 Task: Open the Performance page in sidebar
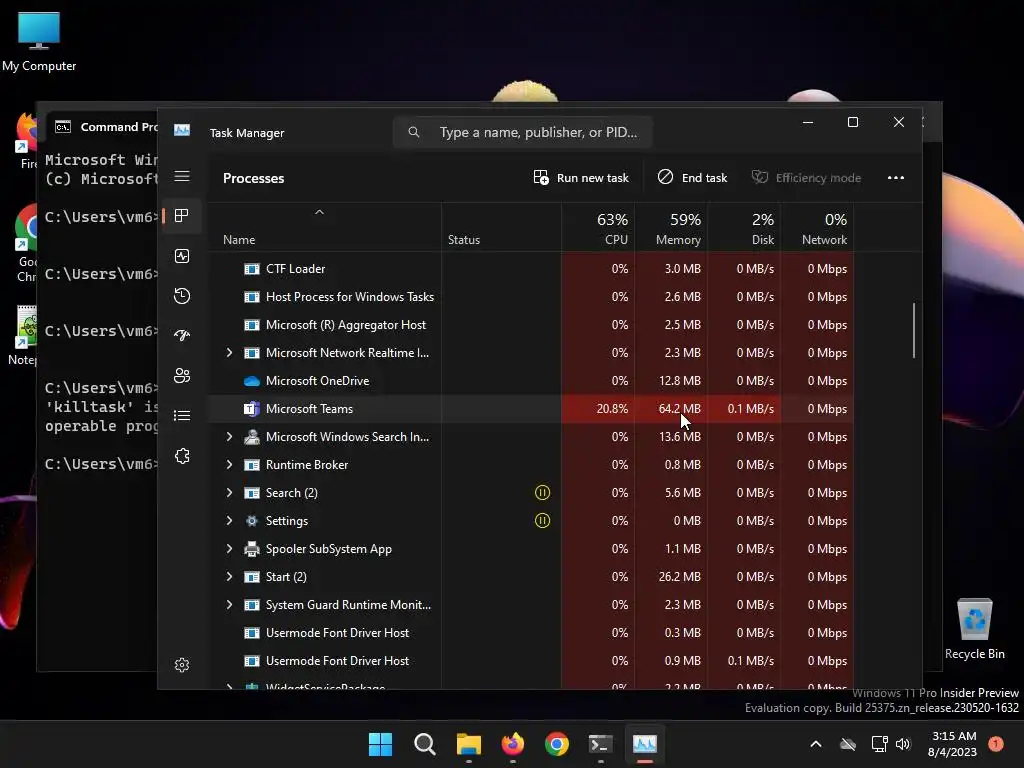click(x=182, y=256)
